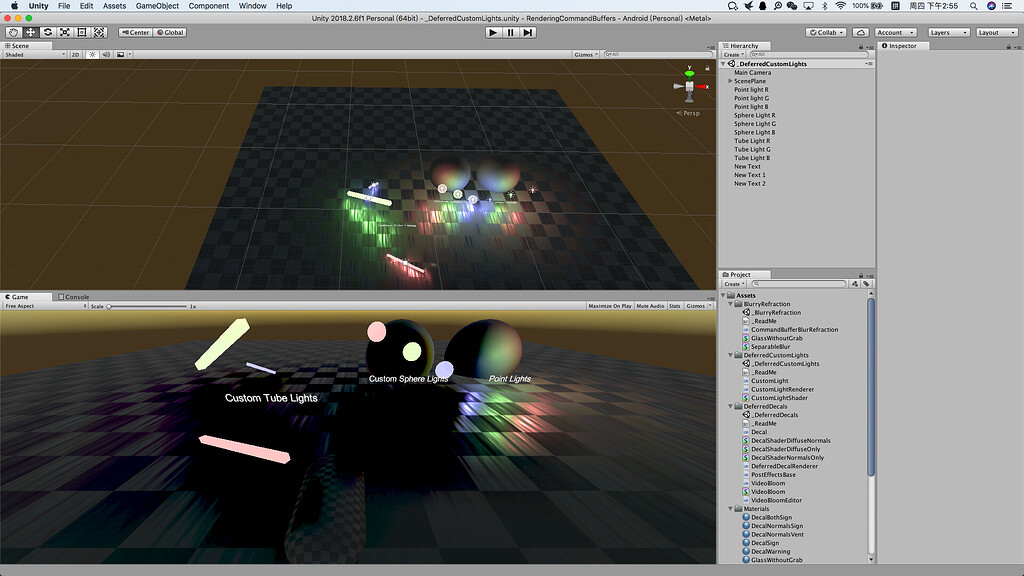Select the Scale tool
The height and width of the screenshot is (576, 1024).
click(65, 32)
